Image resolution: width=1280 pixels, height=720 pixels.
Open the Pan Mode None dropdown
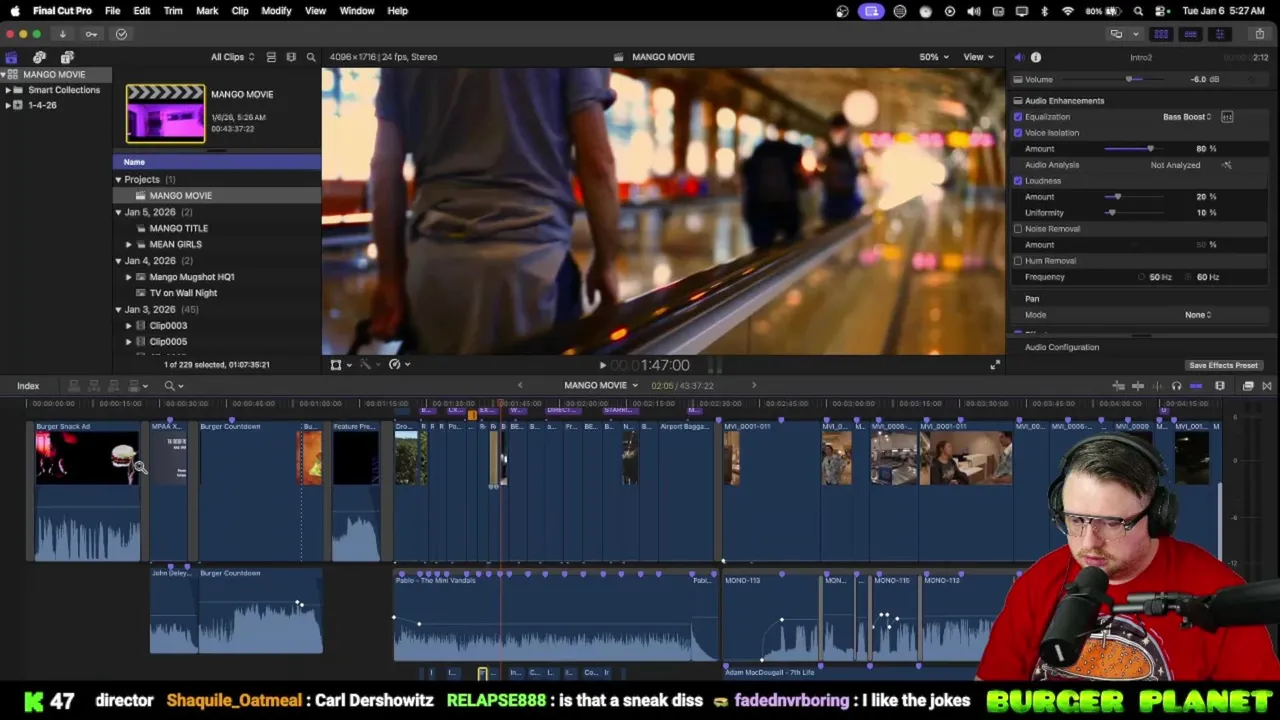click(x=1198, y=315)
